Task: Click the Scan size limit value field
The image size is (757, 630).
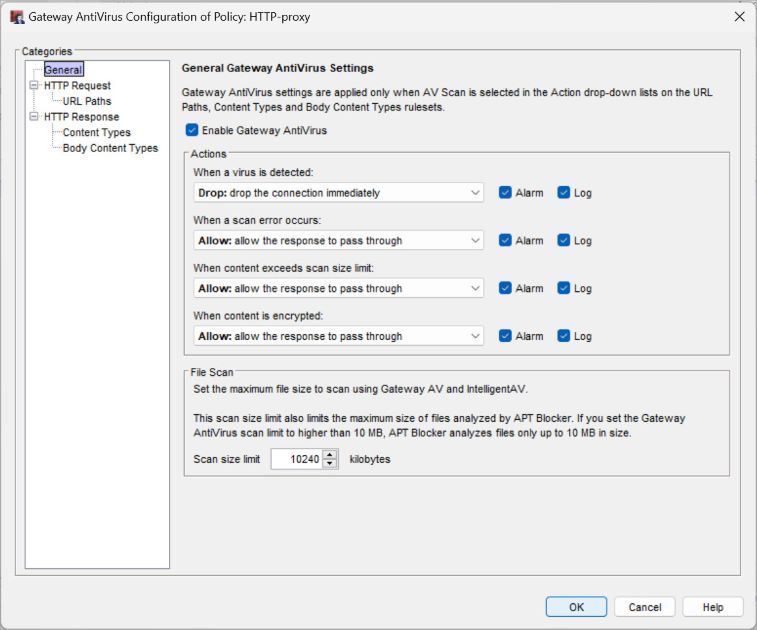Action: pos(297,459)
